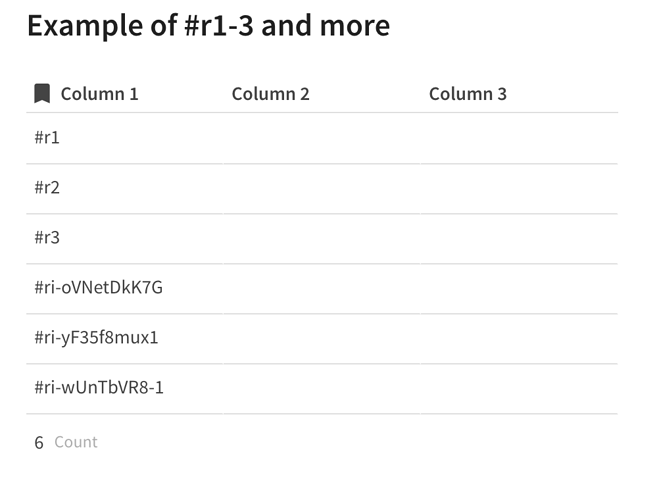Select the #r3 row cell
Viewport: 659px width, 500px height.
point(47,238)
